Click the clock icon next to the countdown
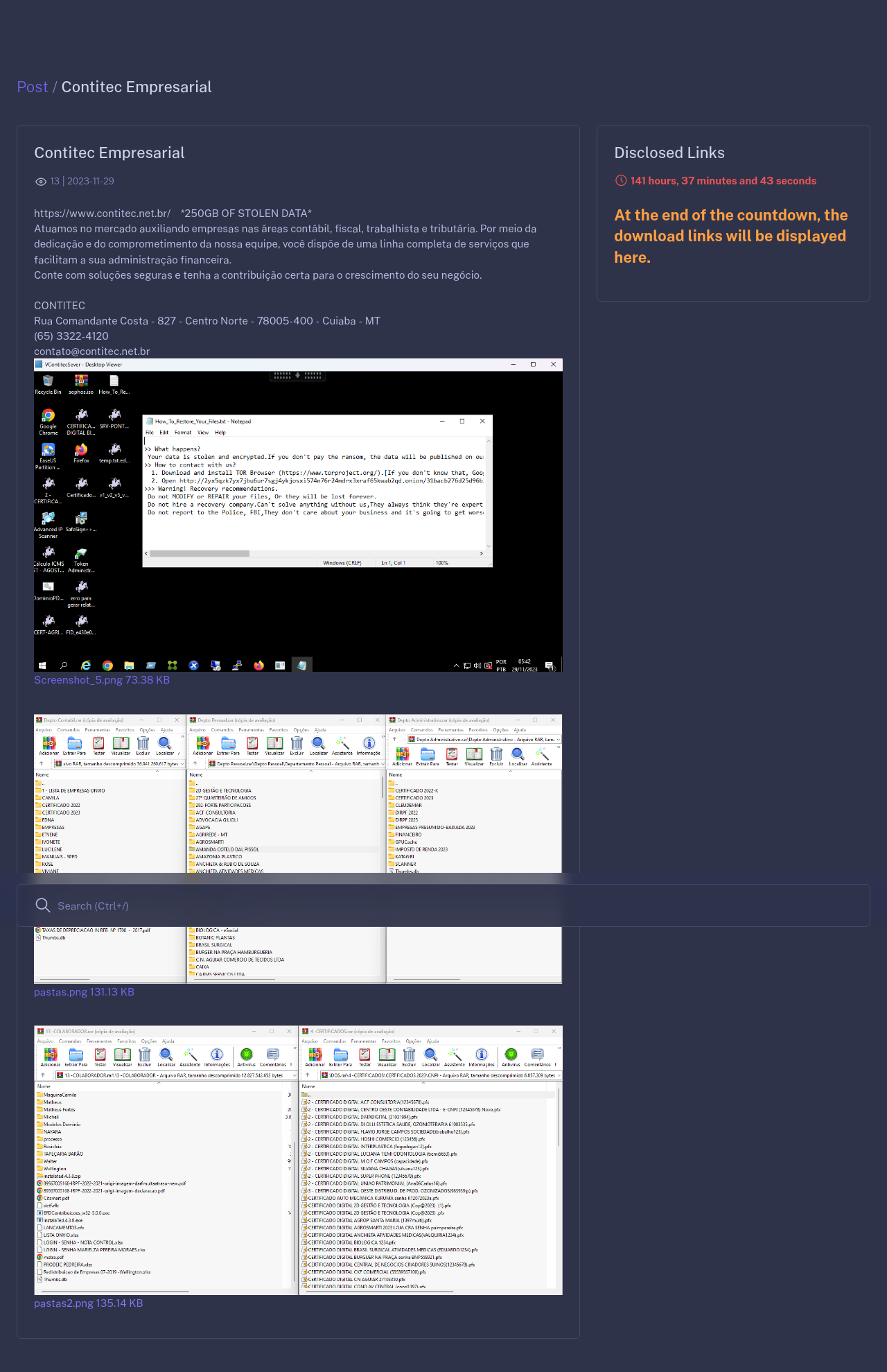The image size is (887, 1372). [x=621, y=180]
